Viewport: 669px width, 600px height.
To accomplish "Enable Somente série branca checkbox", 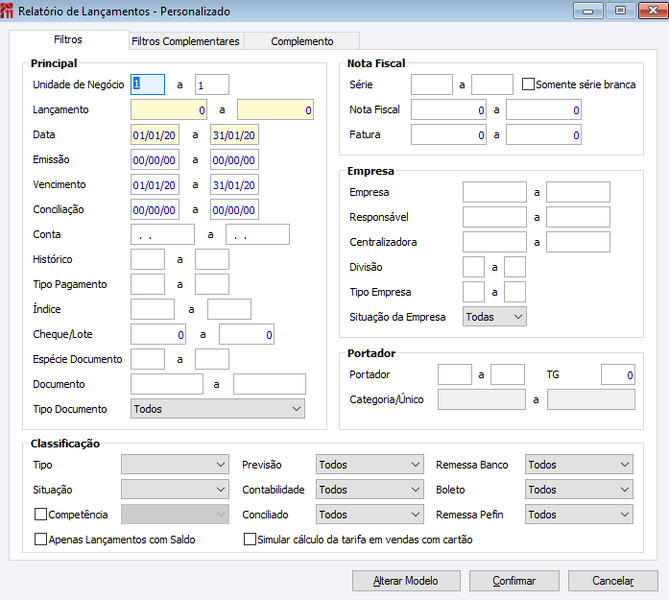I will tap(528, 84).
